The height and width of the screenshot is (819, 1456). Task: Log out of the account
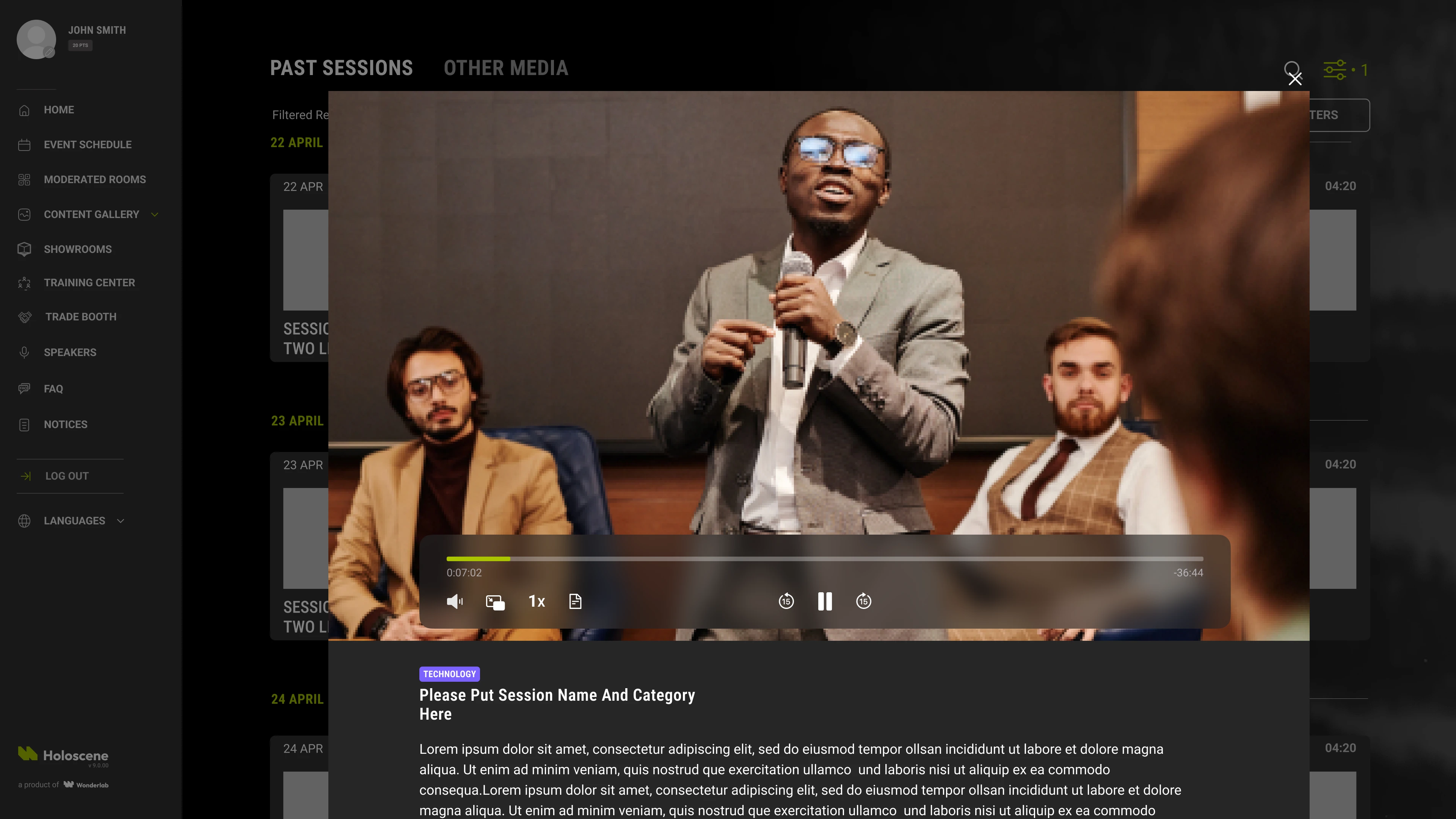(x=67, y=477)
